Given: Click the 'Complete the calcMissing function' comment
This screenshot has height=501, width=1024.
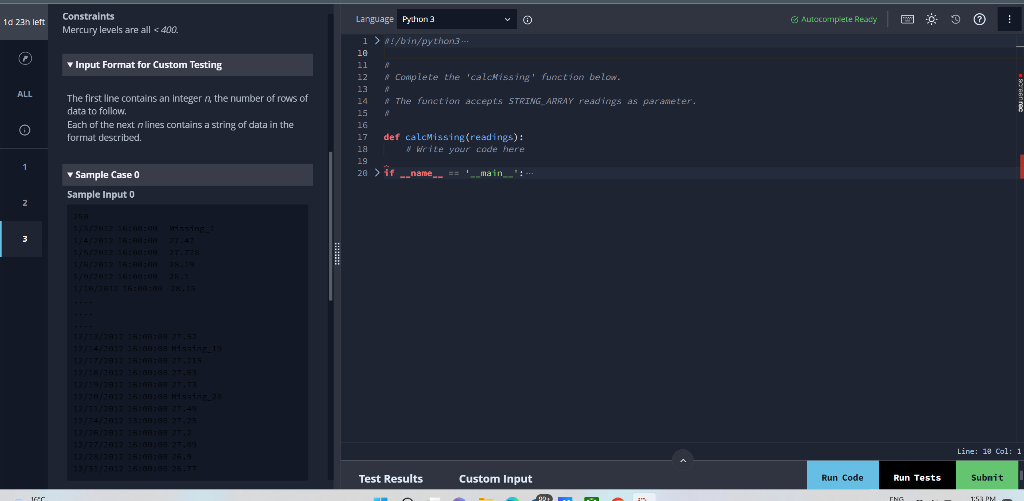Looking at the screenshot, I should [502, 77].
